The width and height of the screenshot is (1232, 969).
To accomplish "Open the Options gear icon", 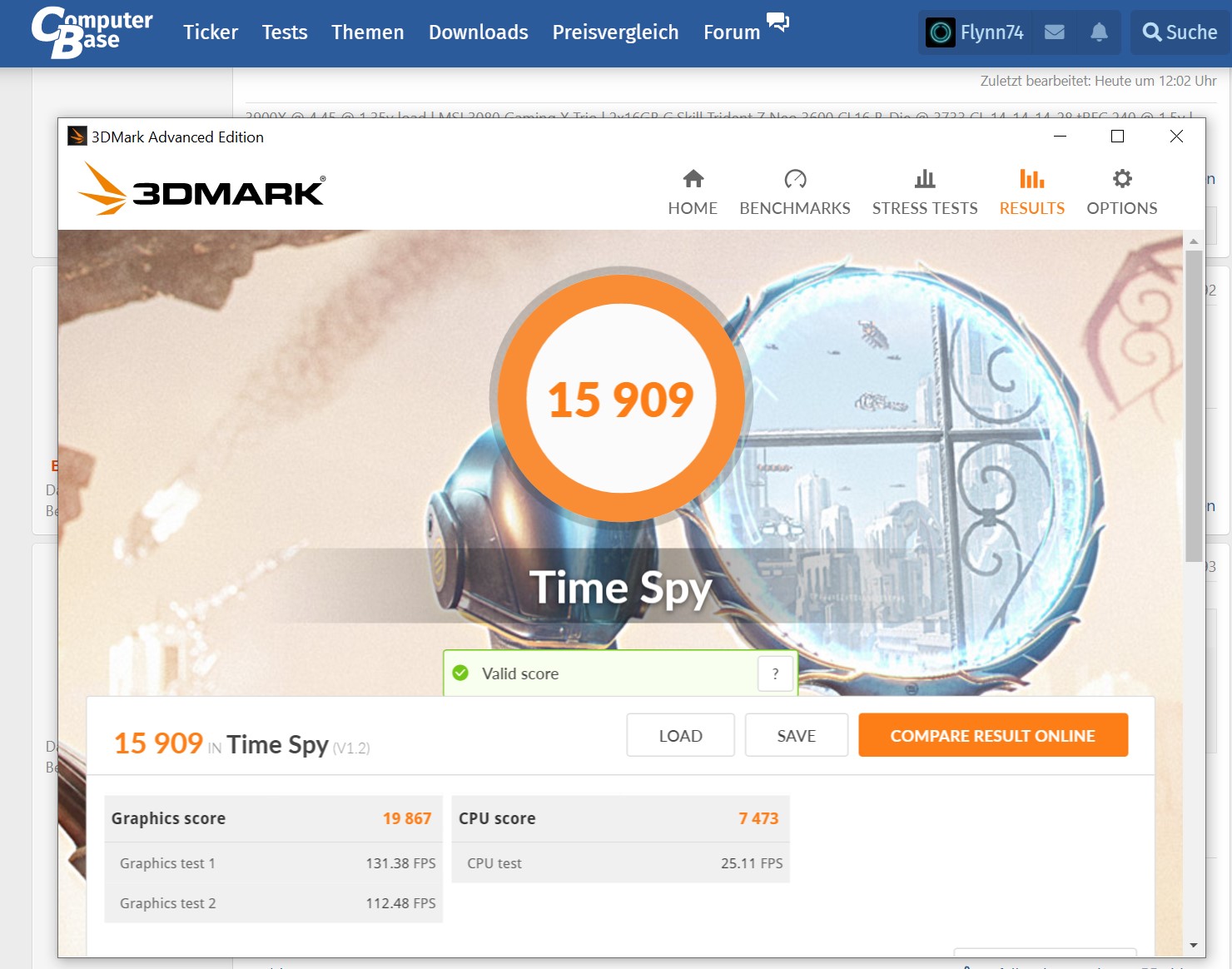I will click(1122, 179).
